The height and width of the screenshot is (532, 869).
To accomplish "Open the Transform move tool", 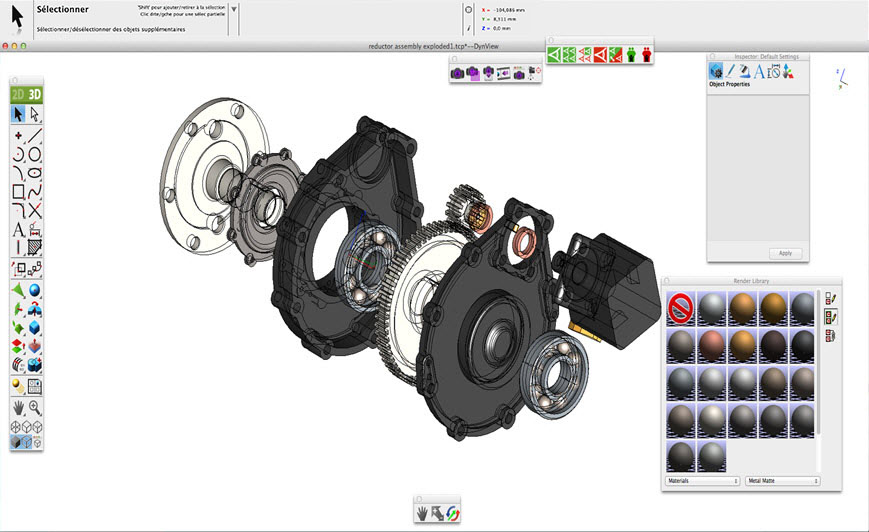I will (18, 269).
